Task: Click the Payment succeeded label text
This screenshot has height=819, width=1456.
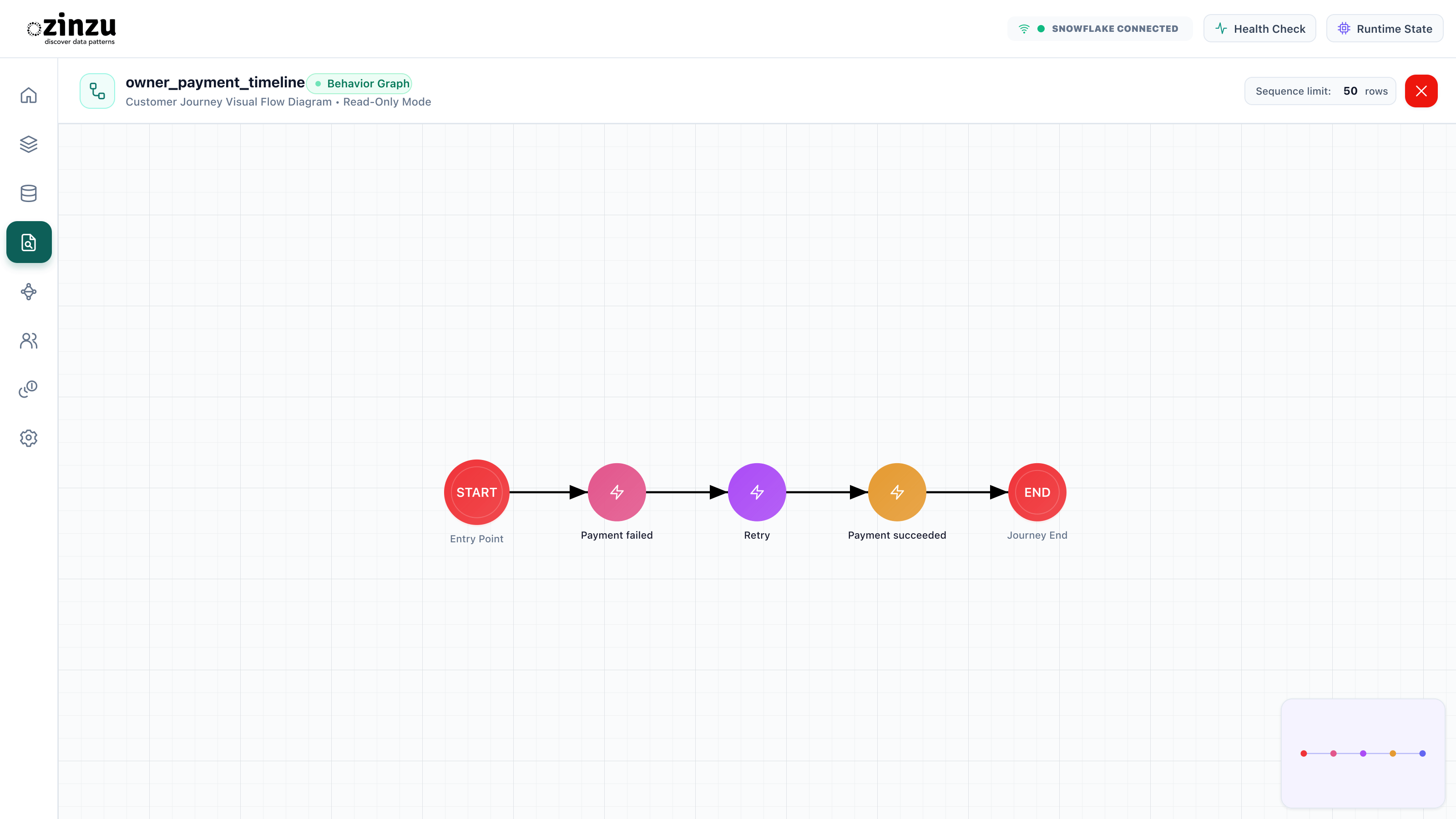Action: pos(897,535)
